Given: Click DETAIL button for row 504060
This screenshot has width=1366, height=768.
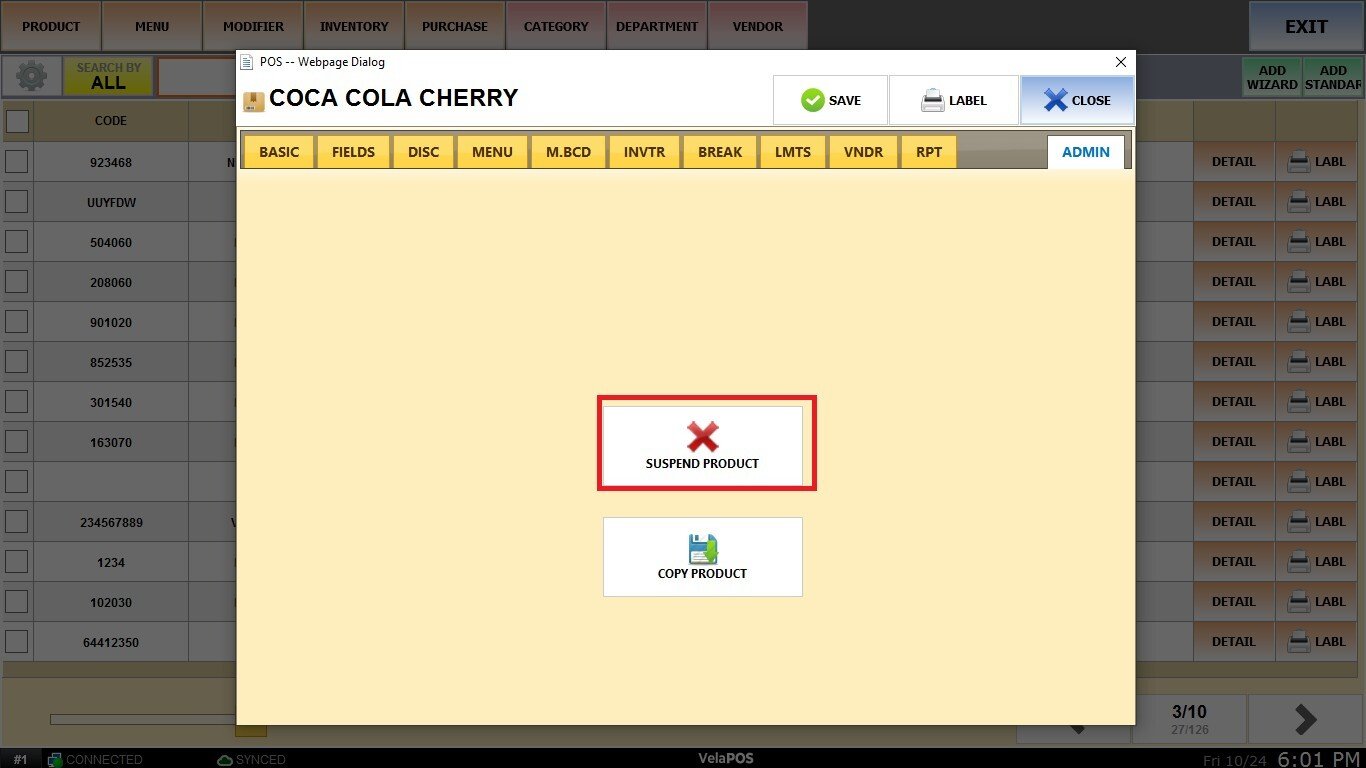Looking at the screenshot, I should [x=1233, y=242].
